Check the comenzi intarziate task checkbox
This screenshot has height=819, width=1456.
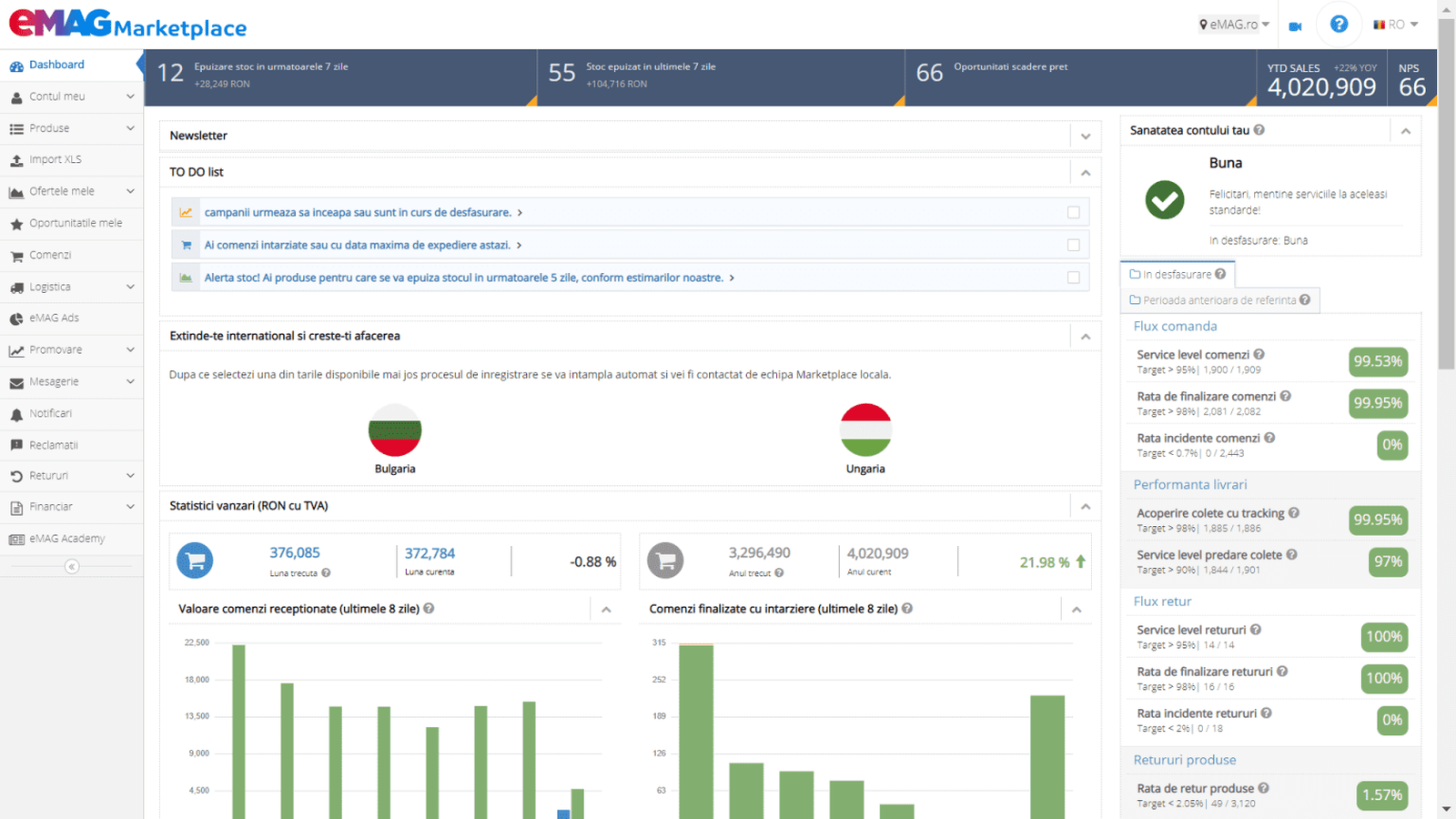pyautogui.click(x=1074, y=246)
